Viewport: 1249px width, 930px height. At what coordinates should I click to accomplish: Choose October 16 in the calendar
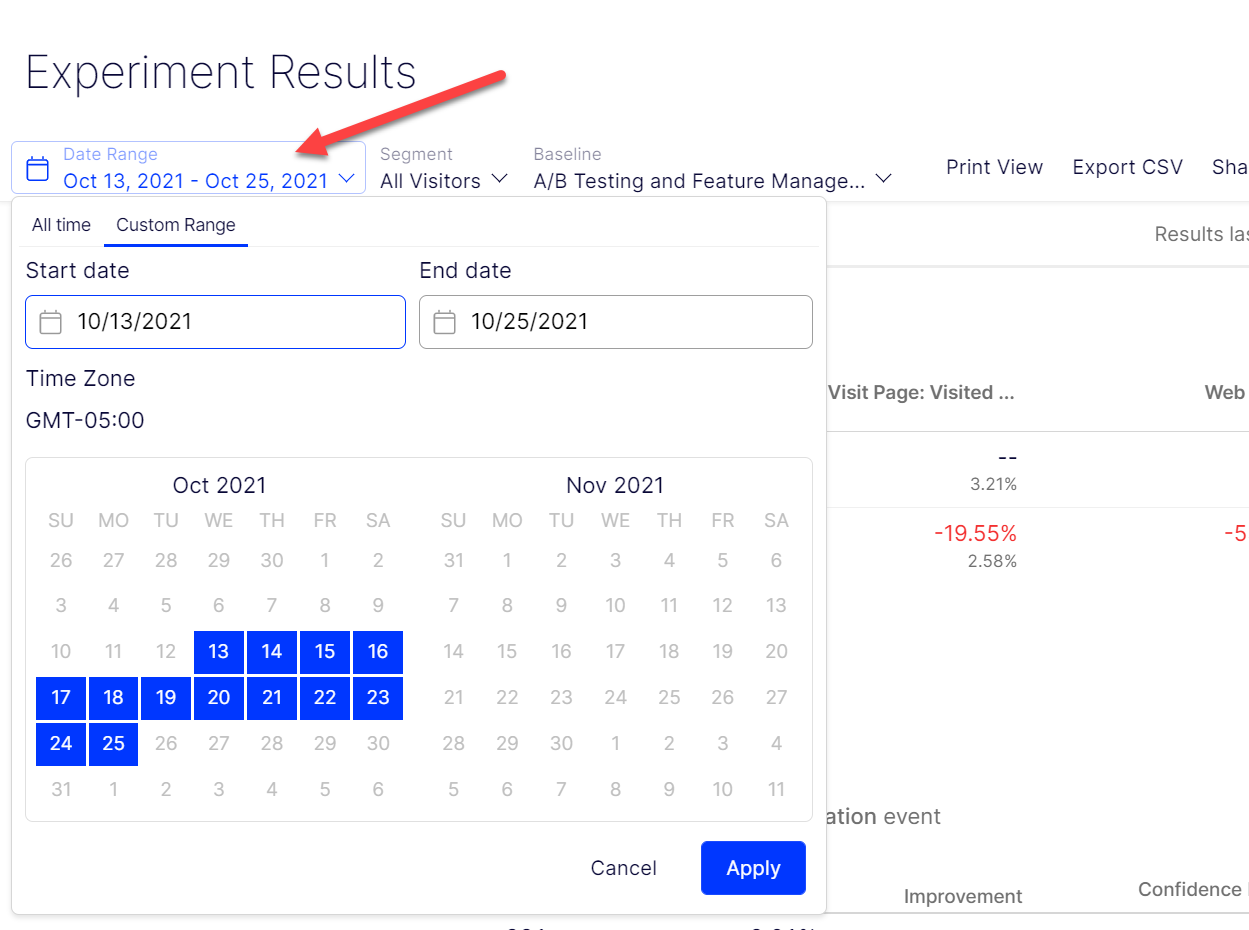[x=378, y=652]
